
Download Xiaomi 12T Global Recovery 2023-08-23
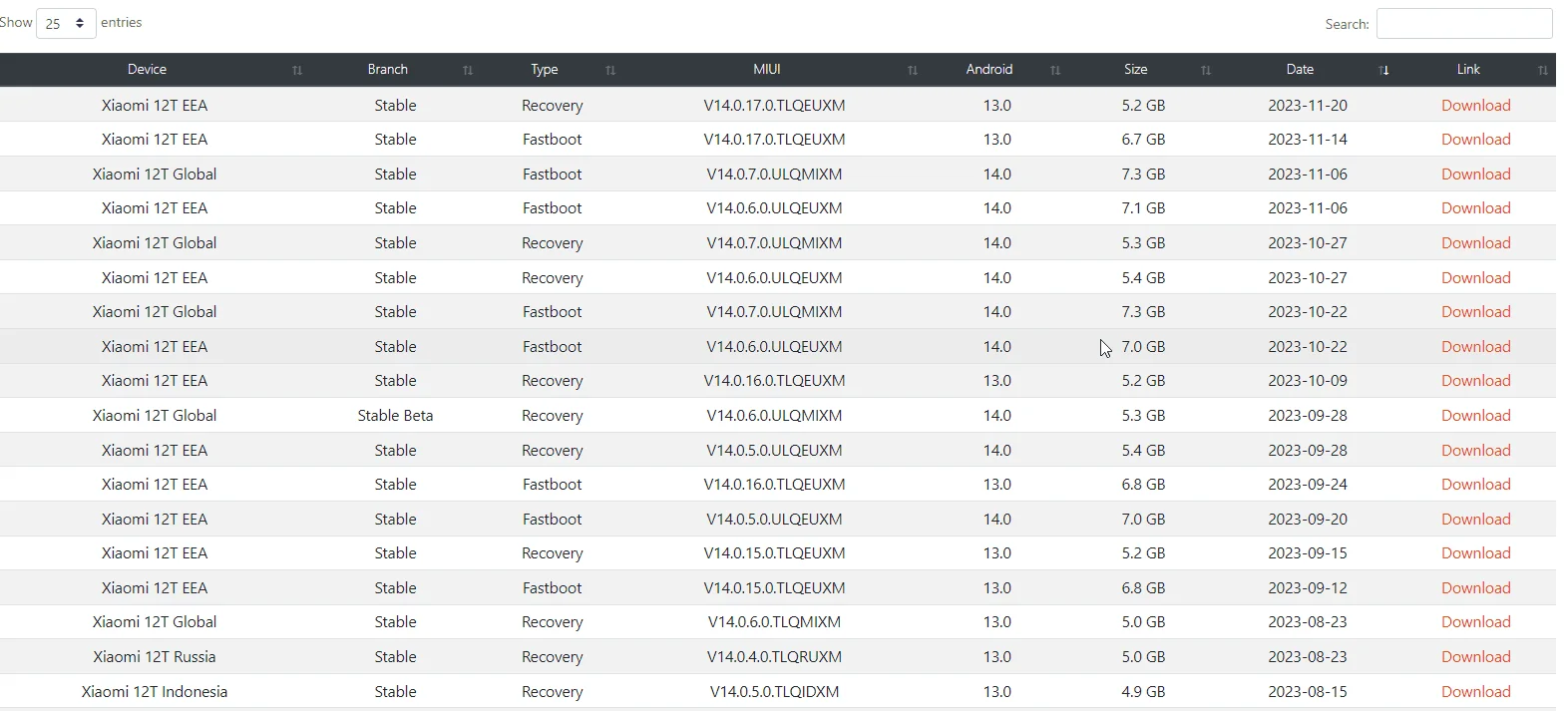pos(1476,621)
